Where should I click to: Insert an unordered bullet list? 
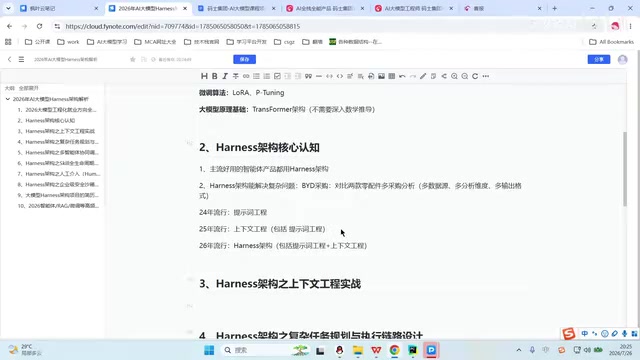click(256, 76)
